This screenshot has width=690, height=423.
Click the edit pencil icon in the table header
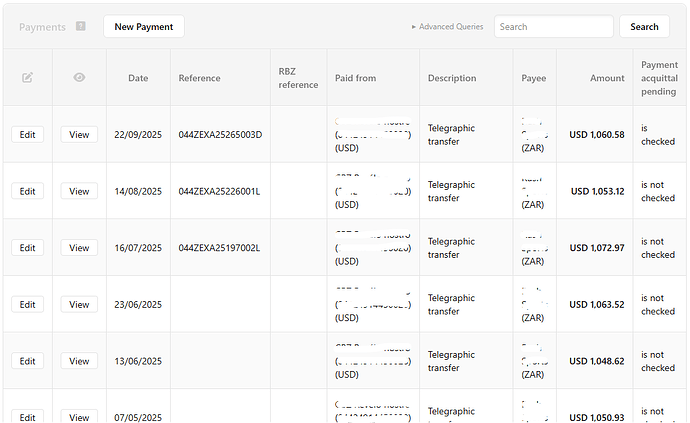pos(27,78)
